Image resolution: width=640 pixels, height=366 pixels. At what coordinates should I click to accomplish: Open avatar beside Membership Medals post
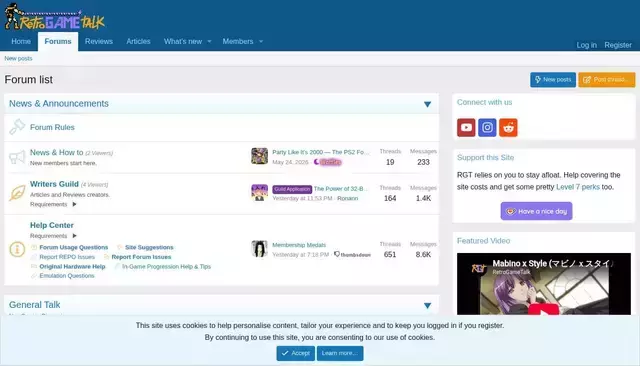(259, 249)
